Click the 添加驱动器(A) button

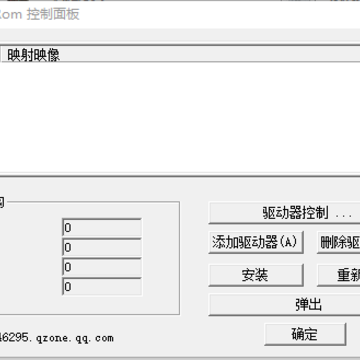(x=256, y=242)
